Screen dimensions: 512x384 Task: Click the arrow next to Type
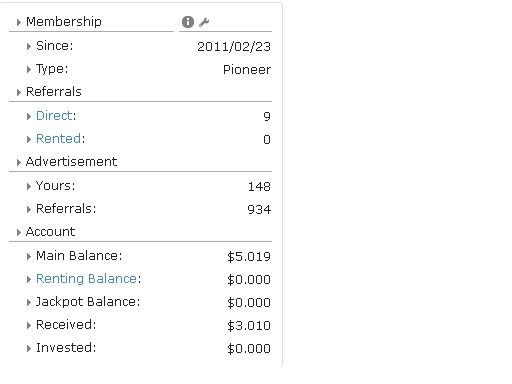(x=29, y=69)
